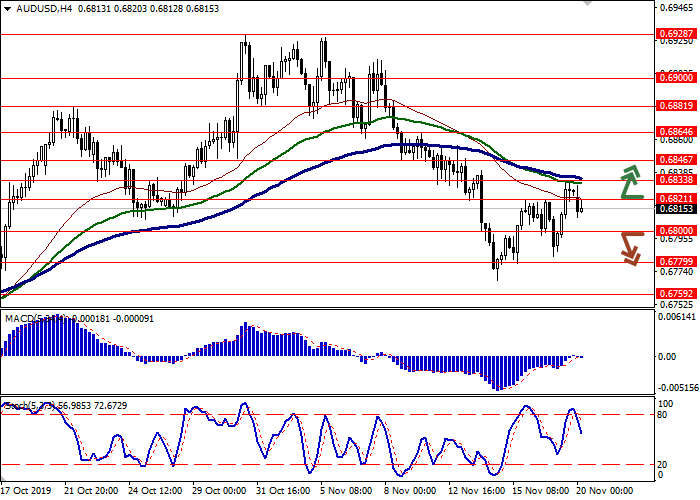Select the 0.68211 price level label

(675, 198)
